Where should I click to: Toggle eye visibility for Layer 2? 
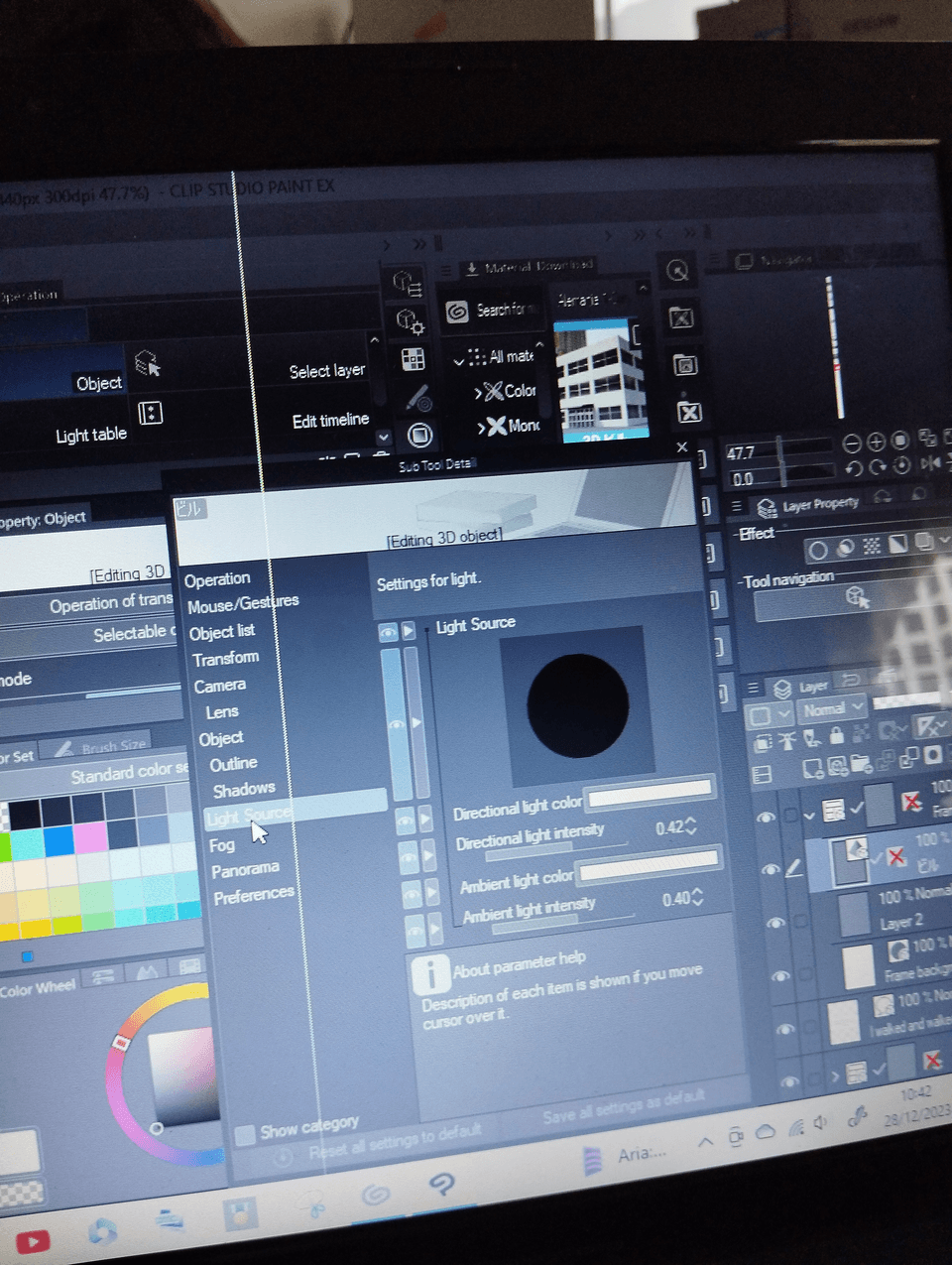[x=775, y=922]
